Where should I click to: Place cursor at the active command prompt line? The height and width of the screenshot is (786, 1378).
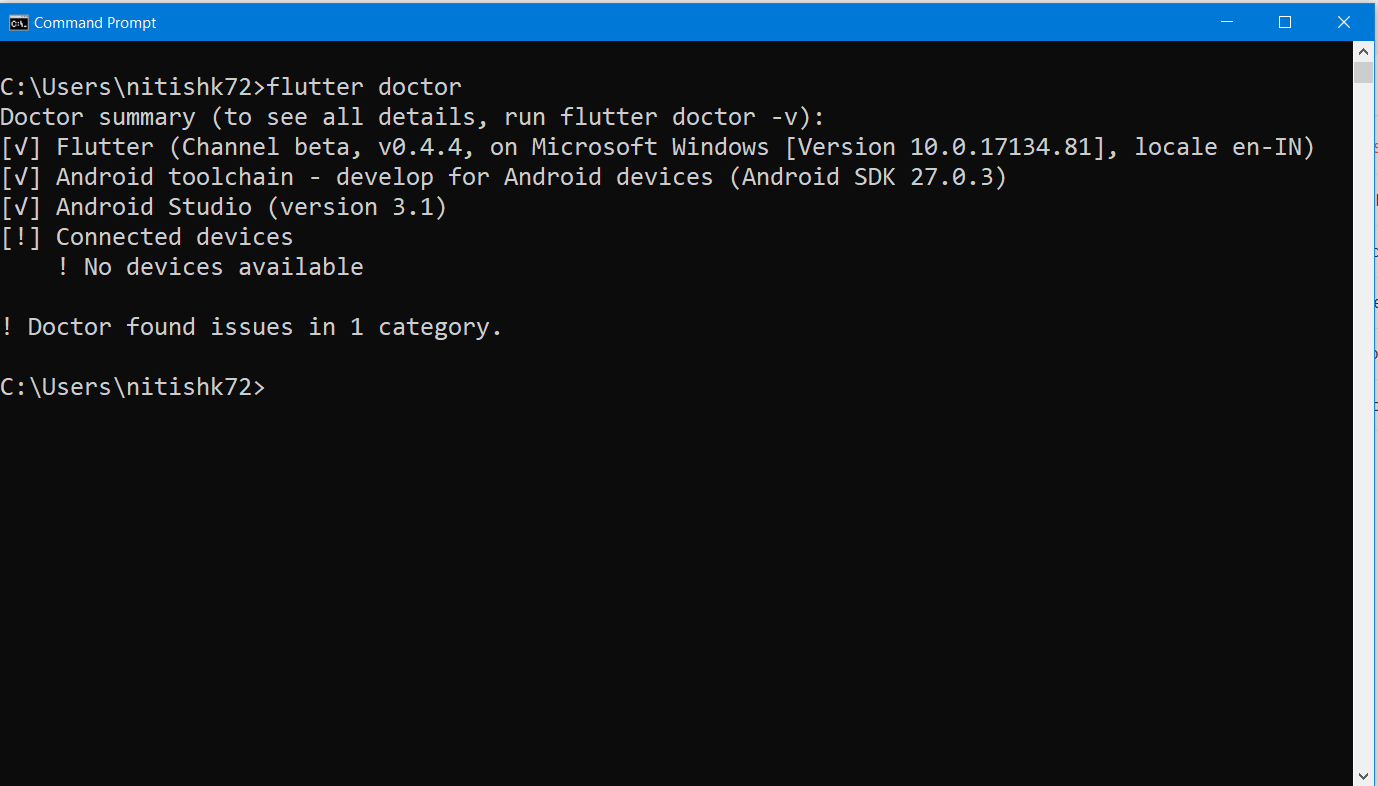tap(280, 386)
